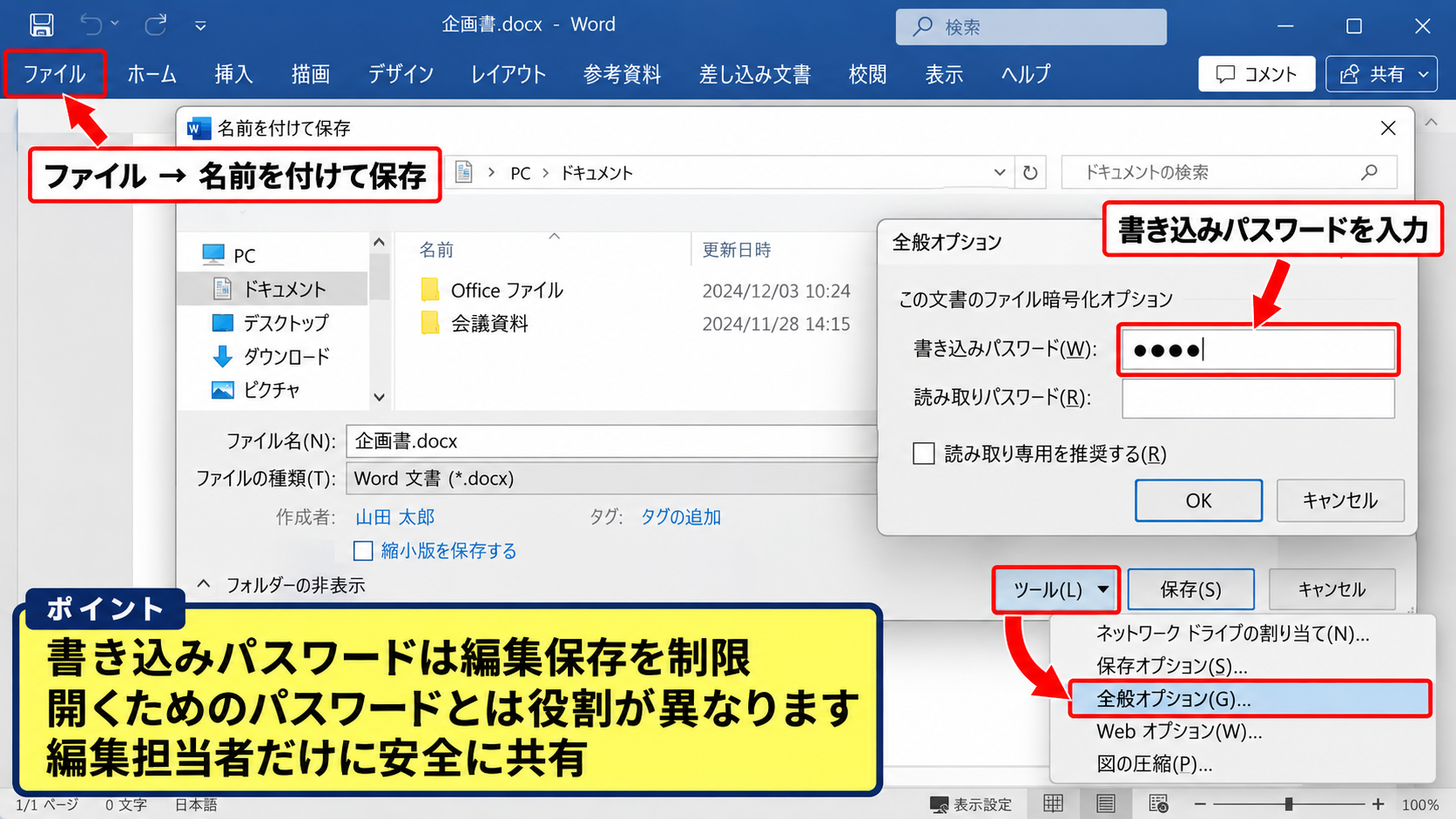Open the 共有 share dropdown
The height and width of the screenshot is (819, 1456).
pyautogui.click(x=1381, y=74)
